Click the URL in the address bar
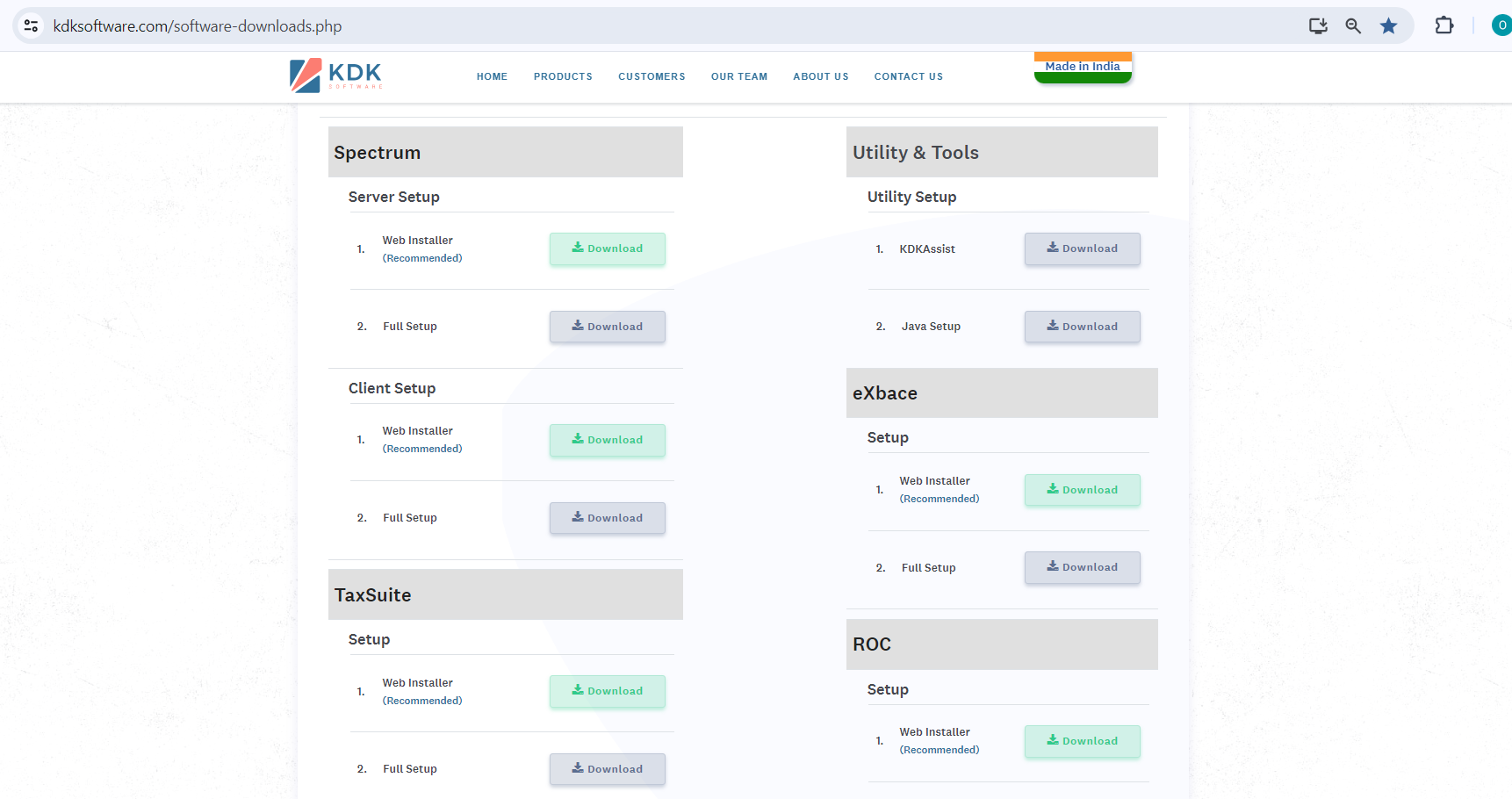 pos(198,26)
